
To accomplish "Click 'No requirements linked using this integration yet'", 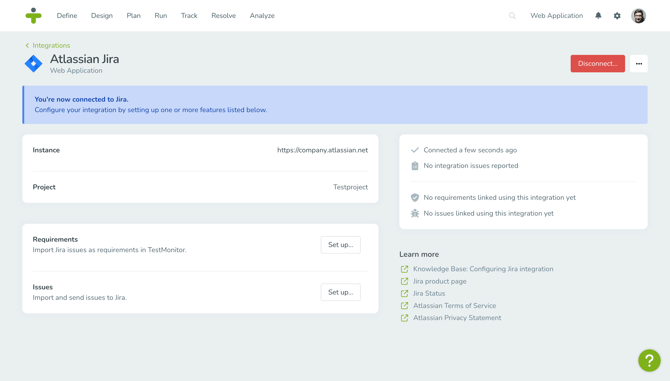I will (x=500, y=197).
